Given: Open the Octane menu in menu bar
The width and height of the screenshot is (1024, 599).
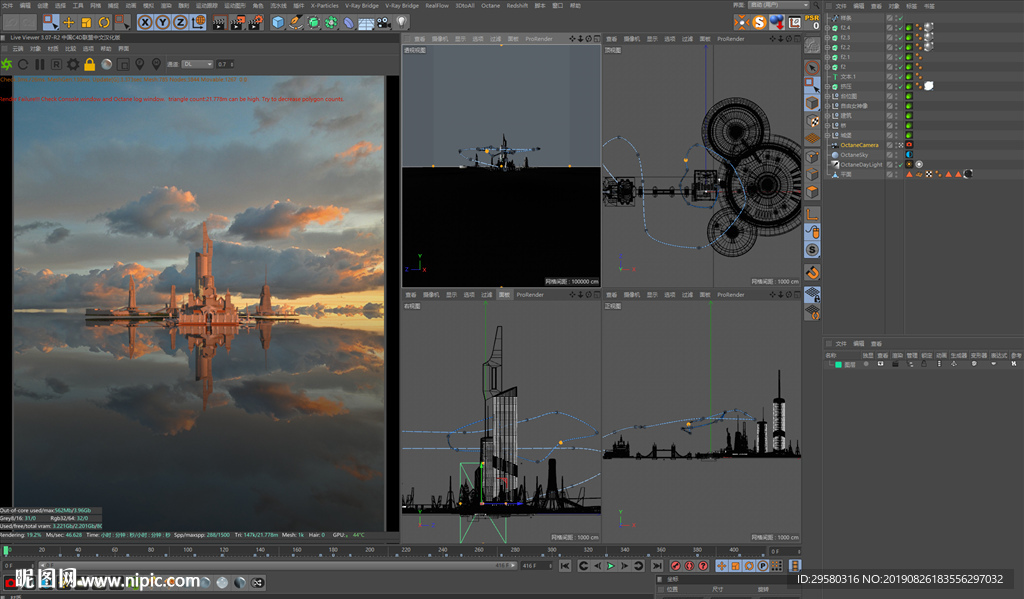Looking at the screenshot, I should tap(490, 5).
